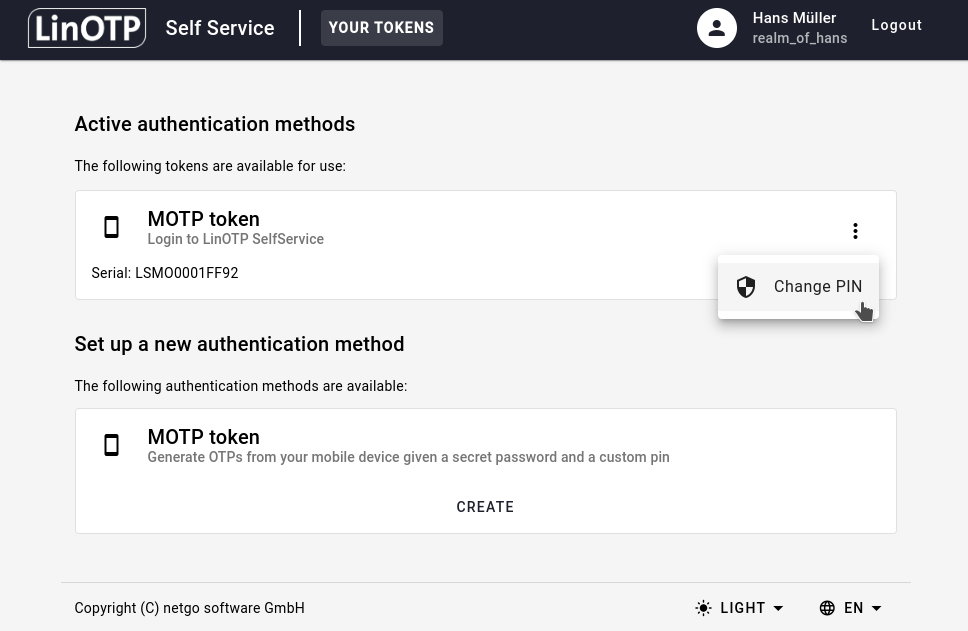
Task: Click the user avatar icon
Action: 716,28
